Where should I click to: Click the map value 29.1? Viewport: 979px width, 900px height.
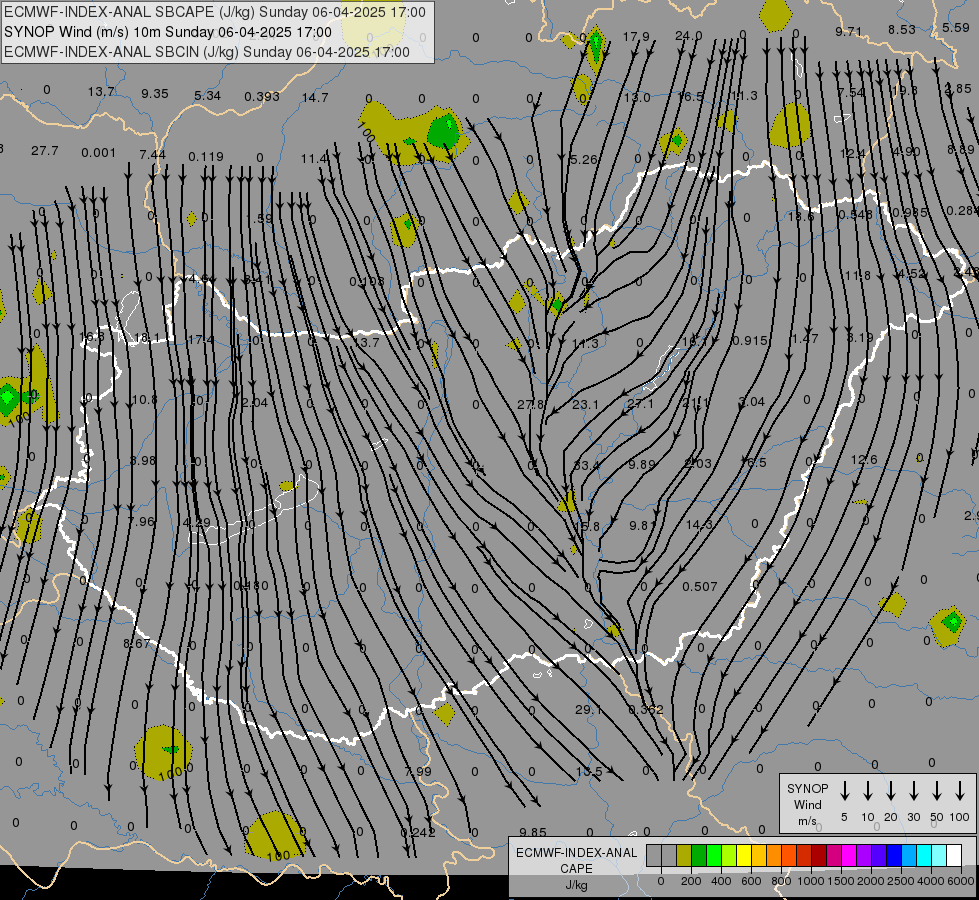pyautogui.click(x=588, y=710)
